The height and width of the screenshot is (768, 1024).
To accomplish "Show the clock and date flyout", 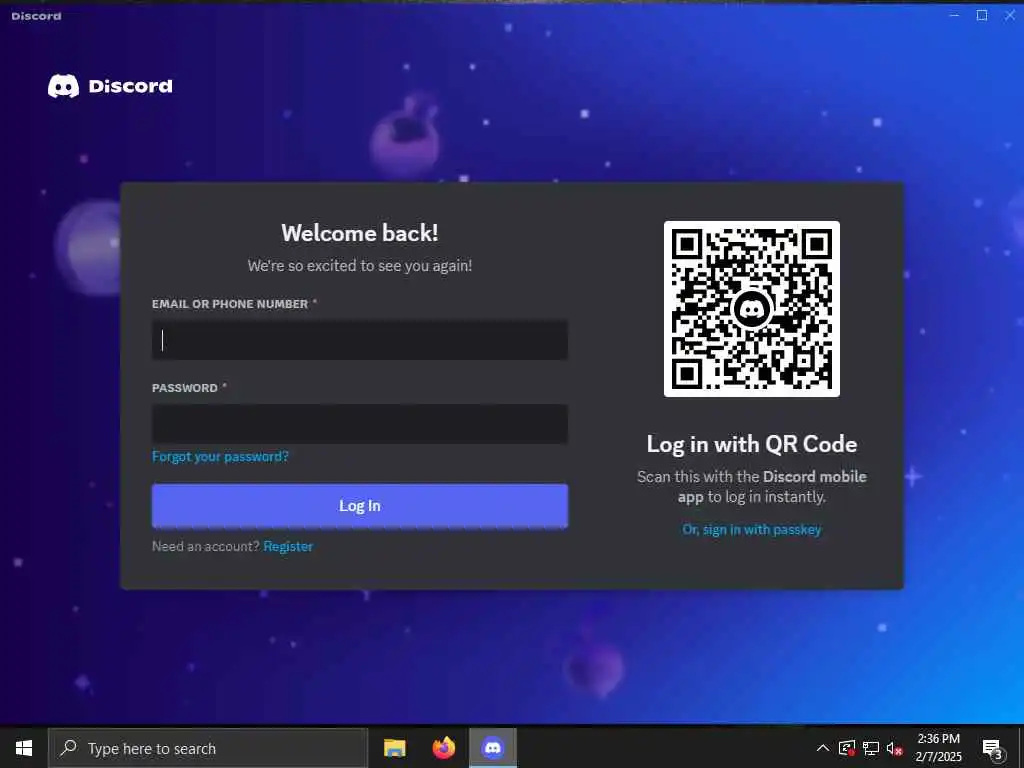I will coord(938,748).
